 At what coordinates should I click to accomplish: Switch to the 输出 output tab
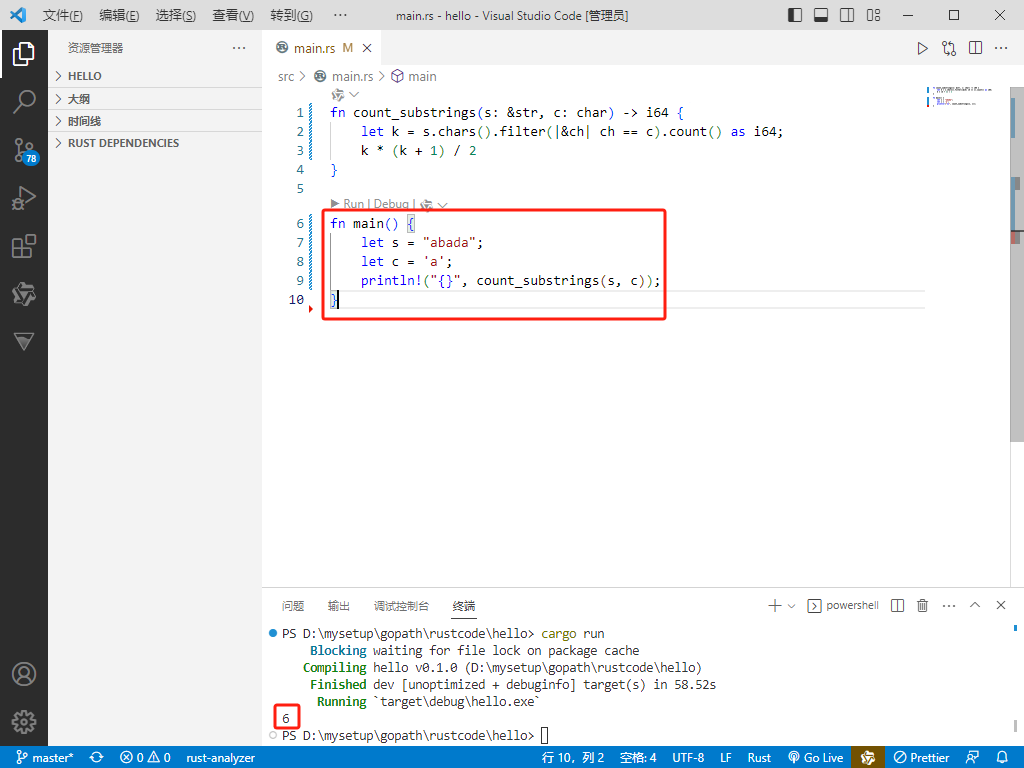338,606
